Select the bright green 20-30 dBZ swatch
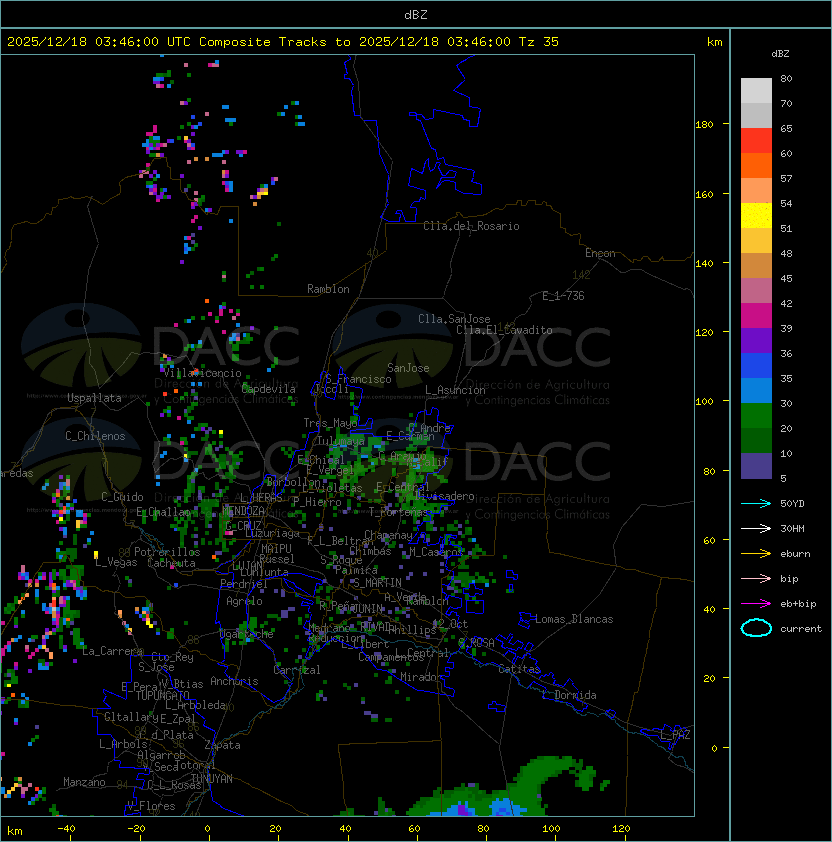The width and height of the screenshot is (832, 842). (756, 416)
